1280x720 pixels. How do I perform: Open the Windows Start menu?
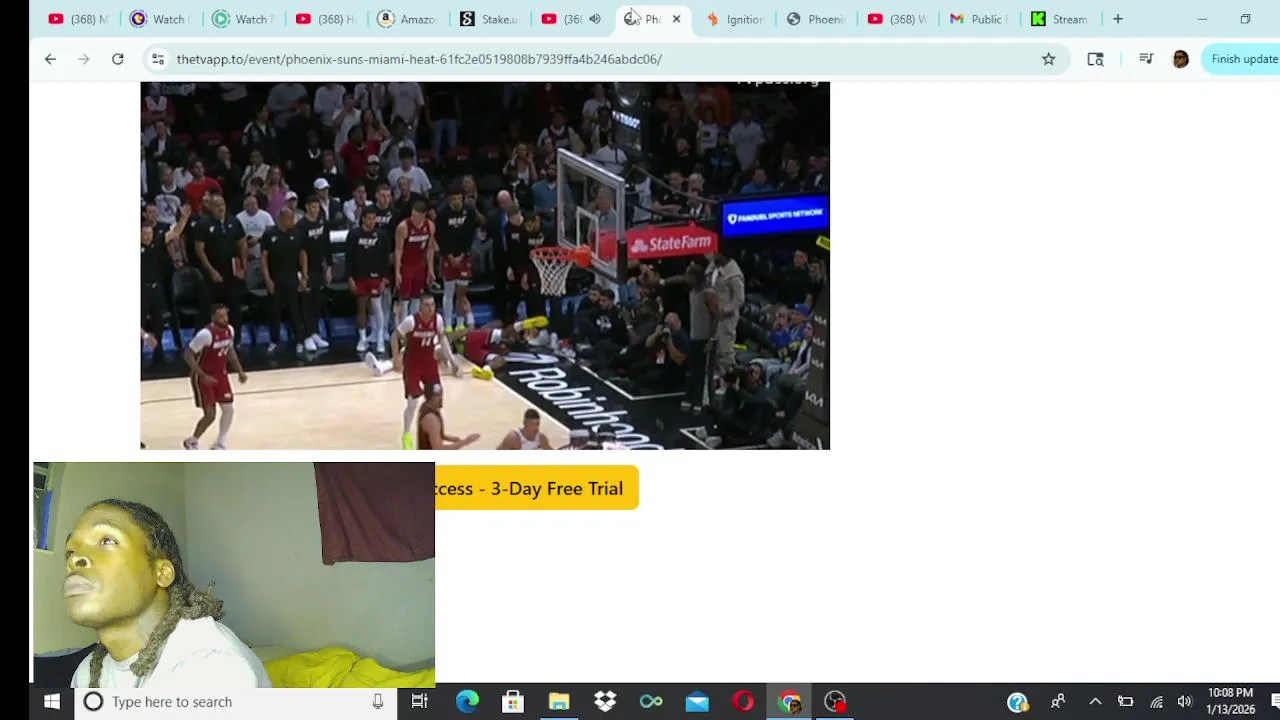[x=52, y=702]
